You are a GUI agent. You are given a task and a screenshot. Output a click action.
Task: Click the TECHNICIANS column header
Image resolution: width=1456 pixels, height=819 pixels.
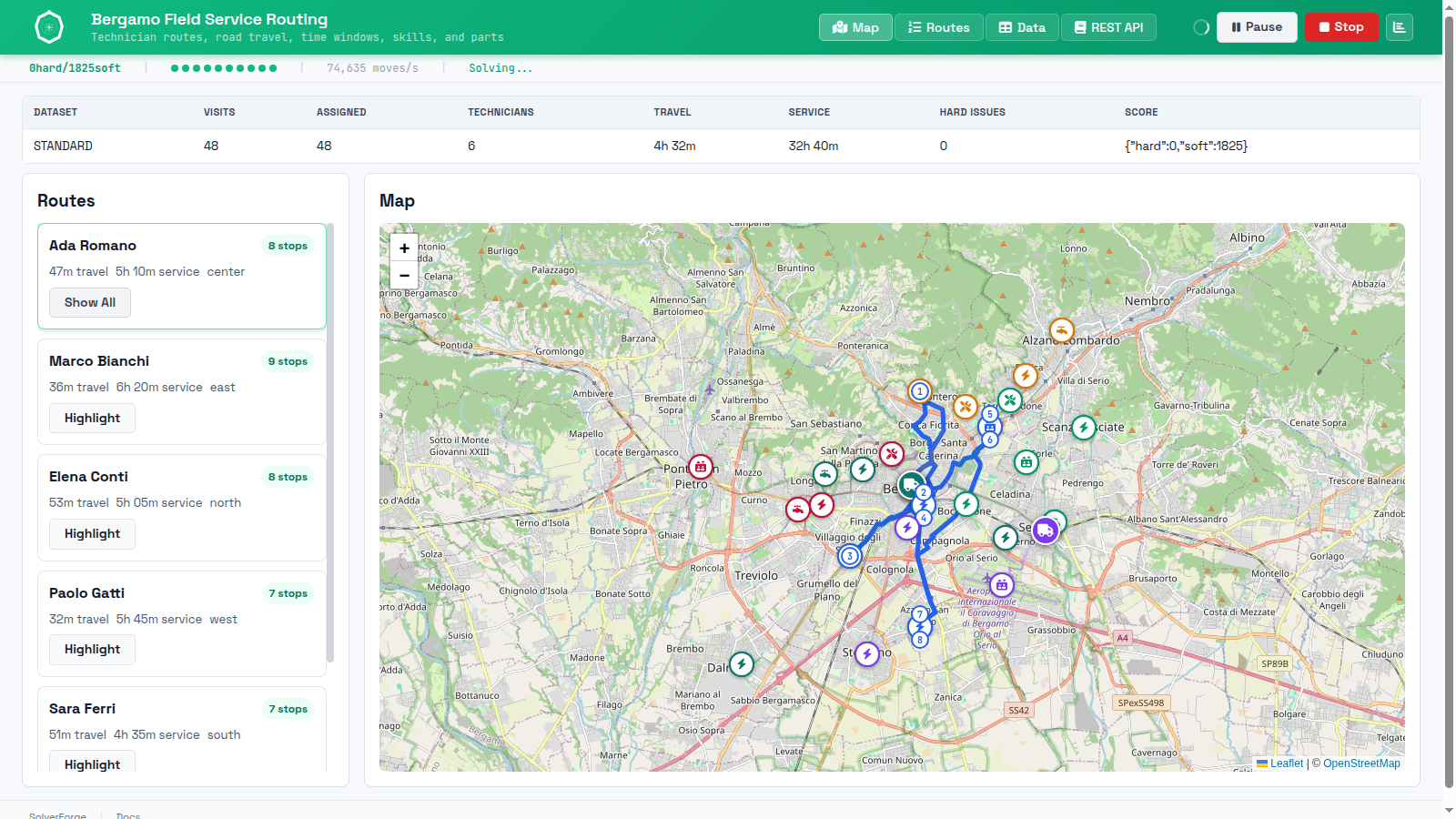click(x=500, y=112)
